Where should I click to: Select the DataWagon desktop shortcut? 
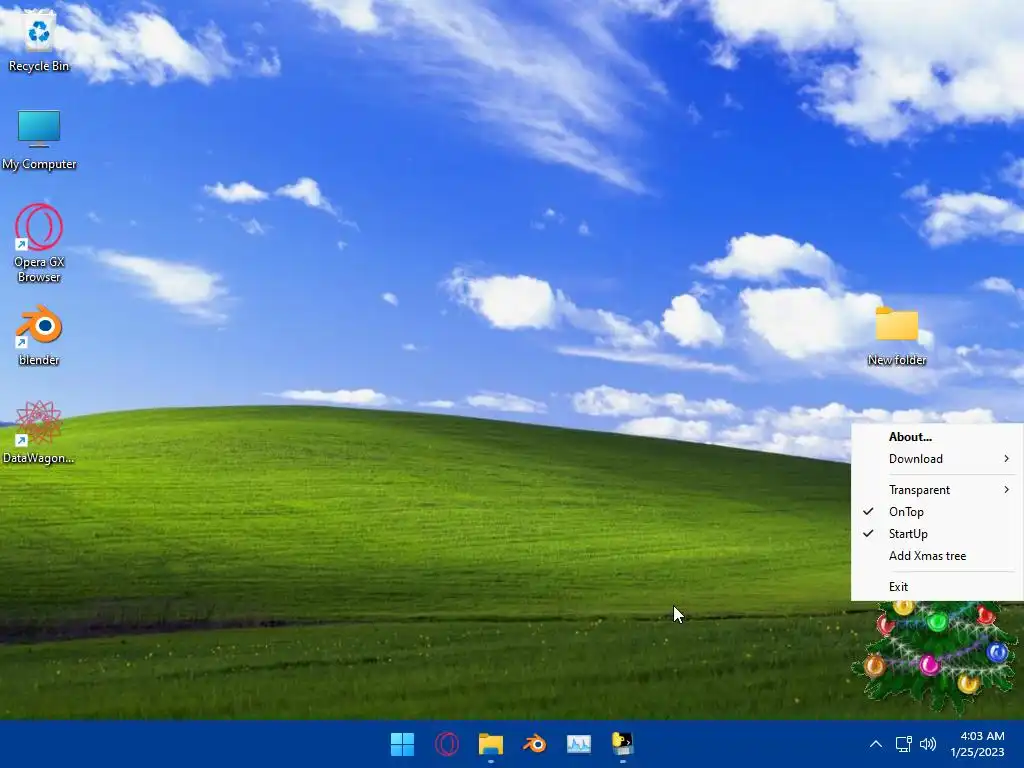tap(39, 432)
